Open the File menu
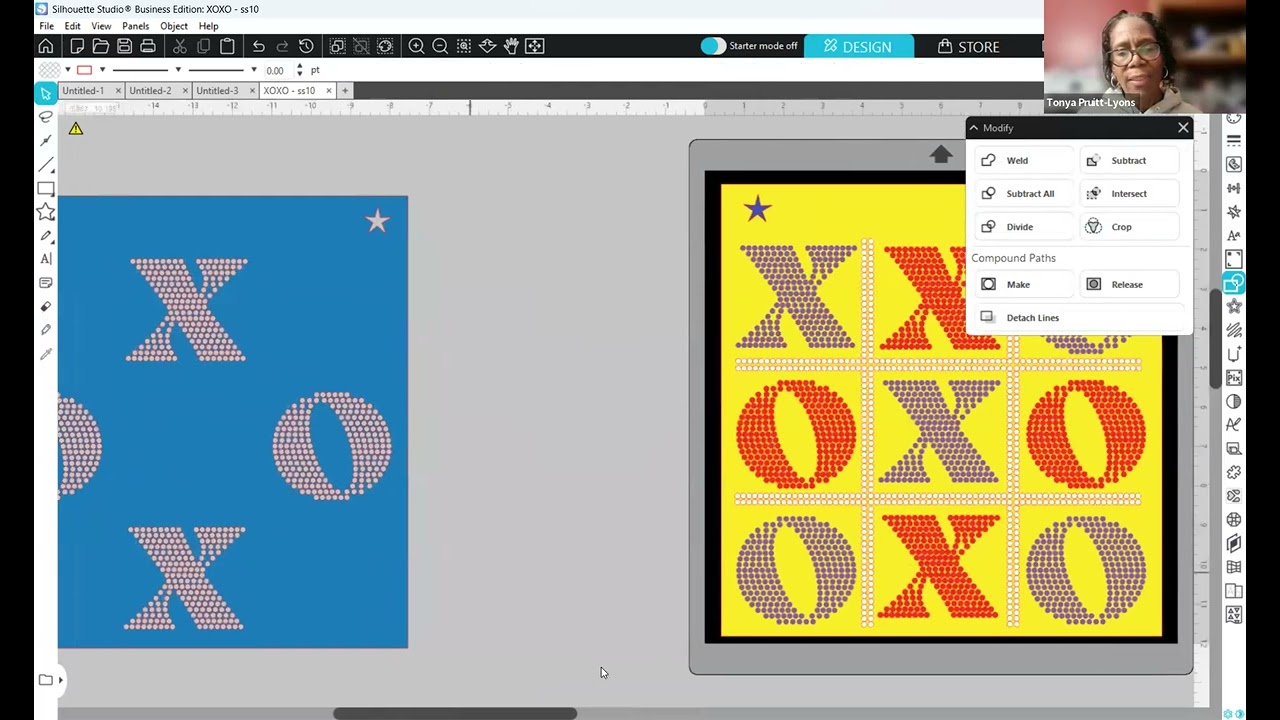 tap(47, 26)
